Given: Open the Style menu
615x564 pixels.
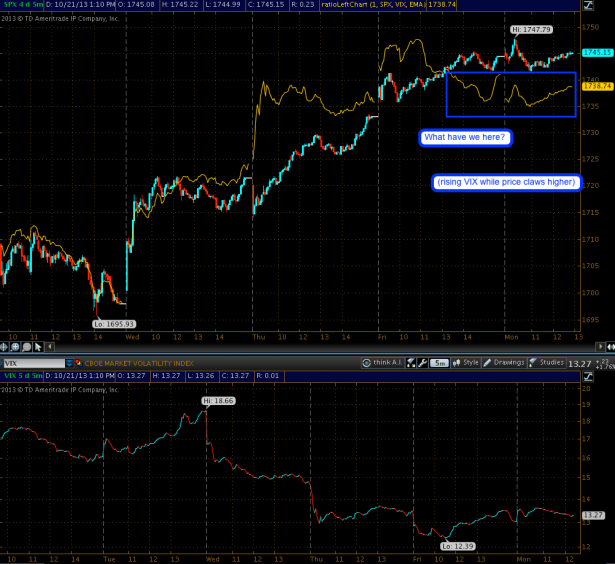Looking at the screenshot, I should 466,363.
